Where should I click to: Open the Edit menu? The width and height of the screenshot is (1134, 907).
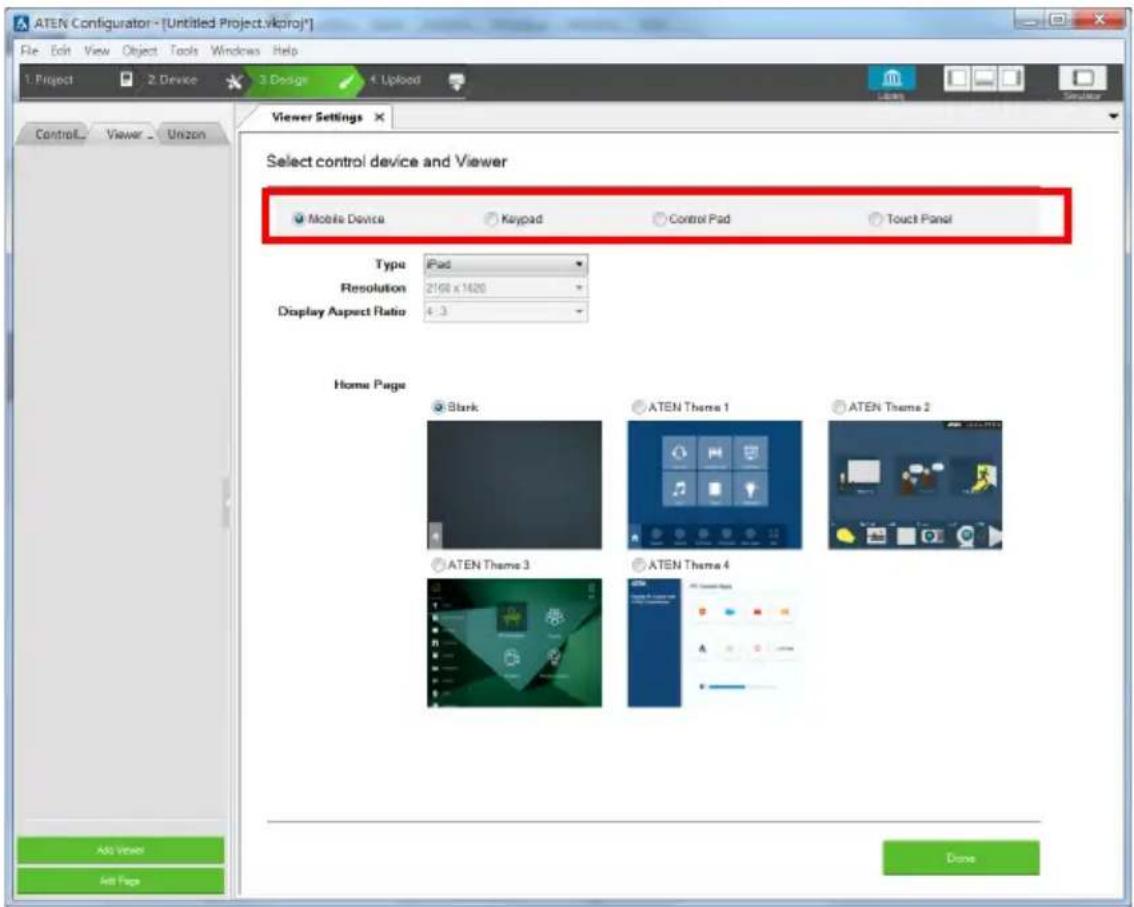pyautogui.click(x=61, y=51)
